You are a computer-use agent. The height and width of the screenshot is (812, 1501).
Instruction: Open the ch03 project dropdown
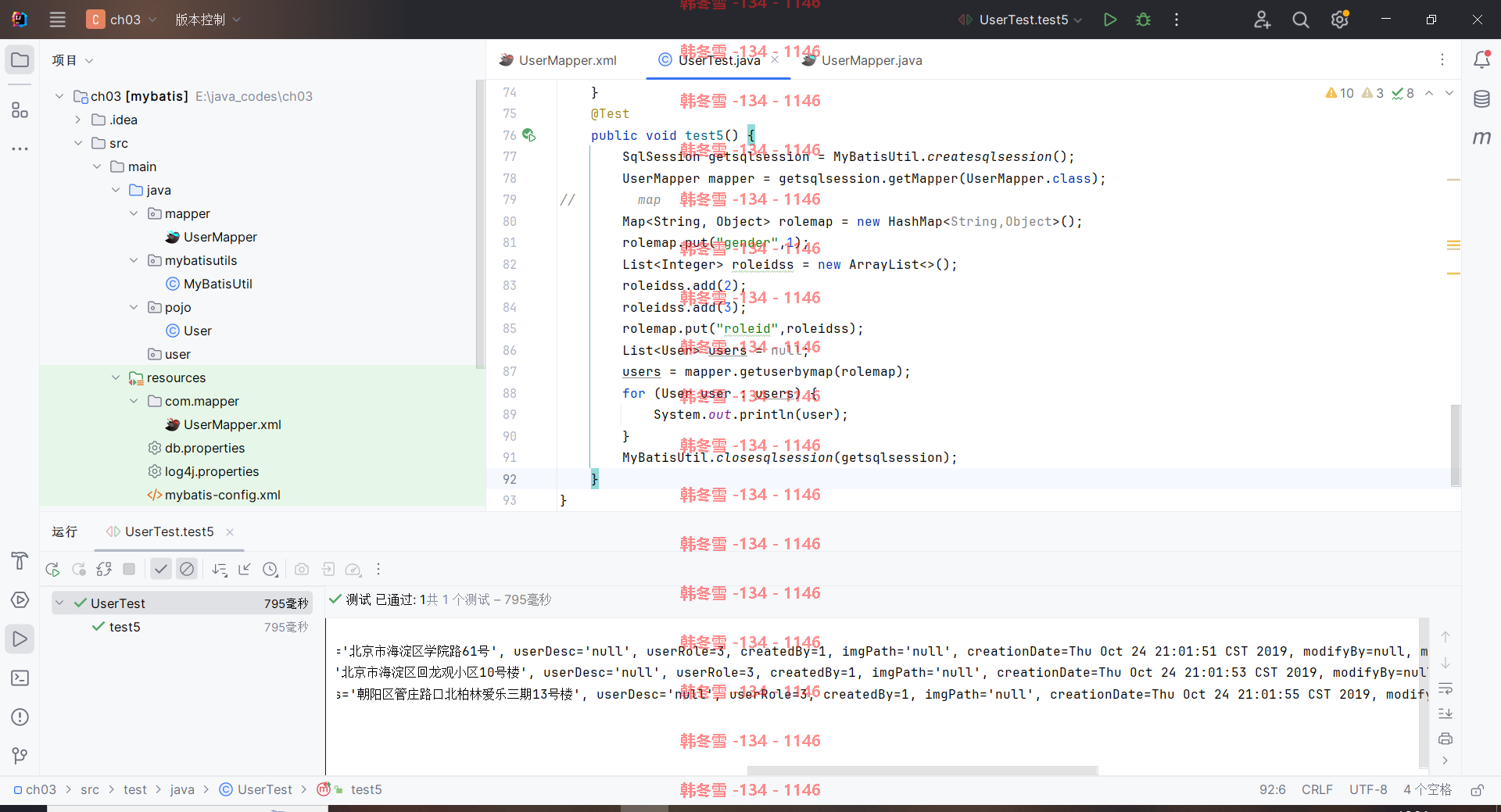tap(122, 20)
